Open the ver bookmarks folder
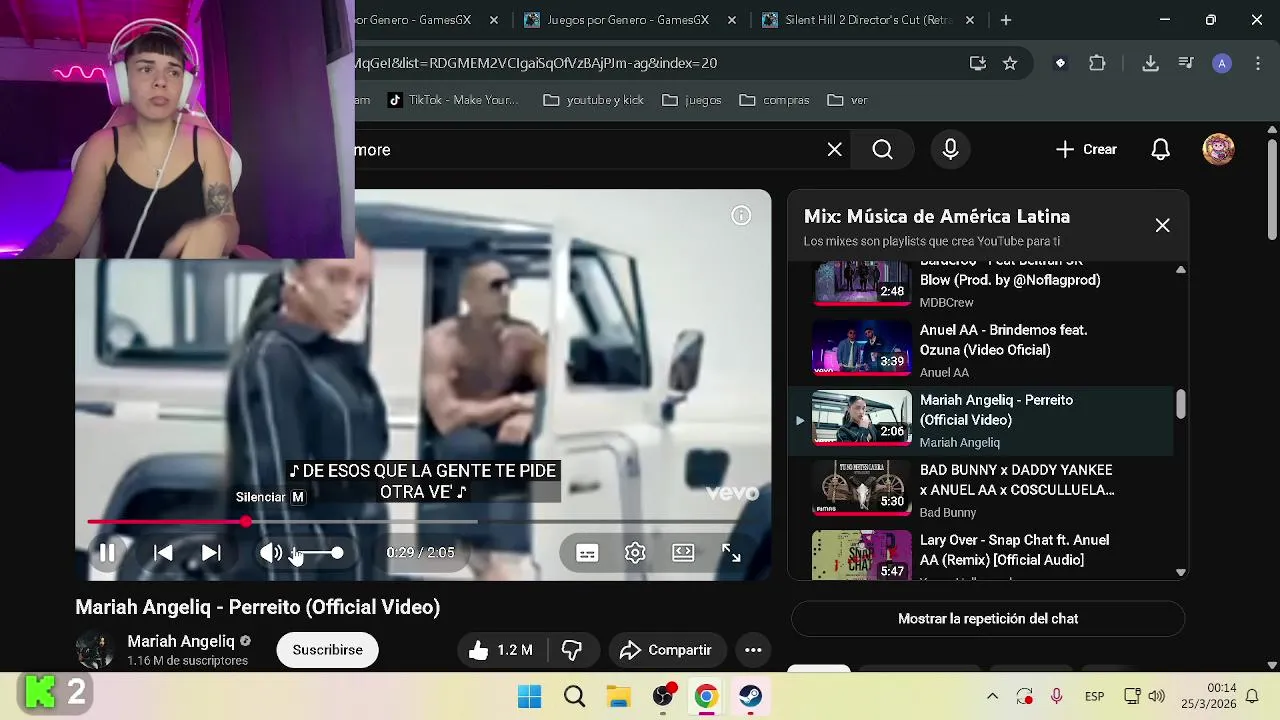Viewport: 1280px width, 720px height. pyautogui.click(x=848, y=100)
